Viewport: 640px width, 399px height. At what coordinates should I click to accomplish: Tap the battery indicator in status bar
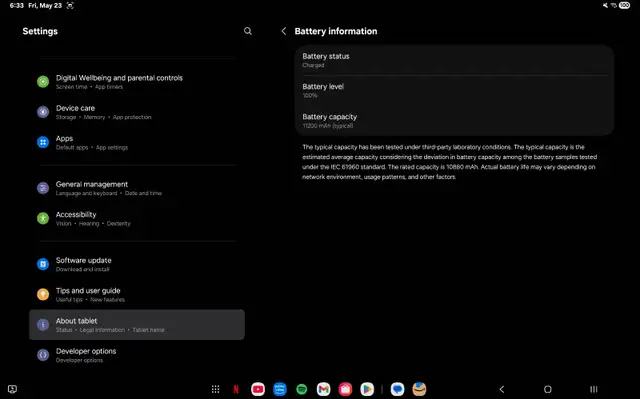(x=624, y=5)
